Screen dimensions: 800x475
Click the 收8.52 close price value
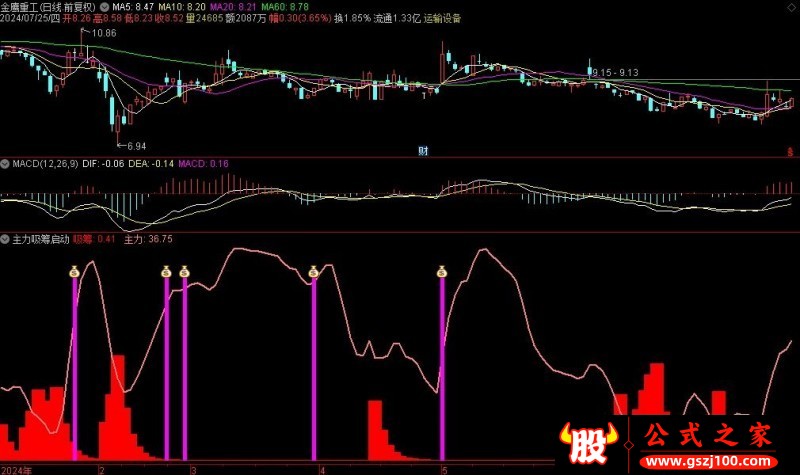pyautogui.click(x=169, y=19)
